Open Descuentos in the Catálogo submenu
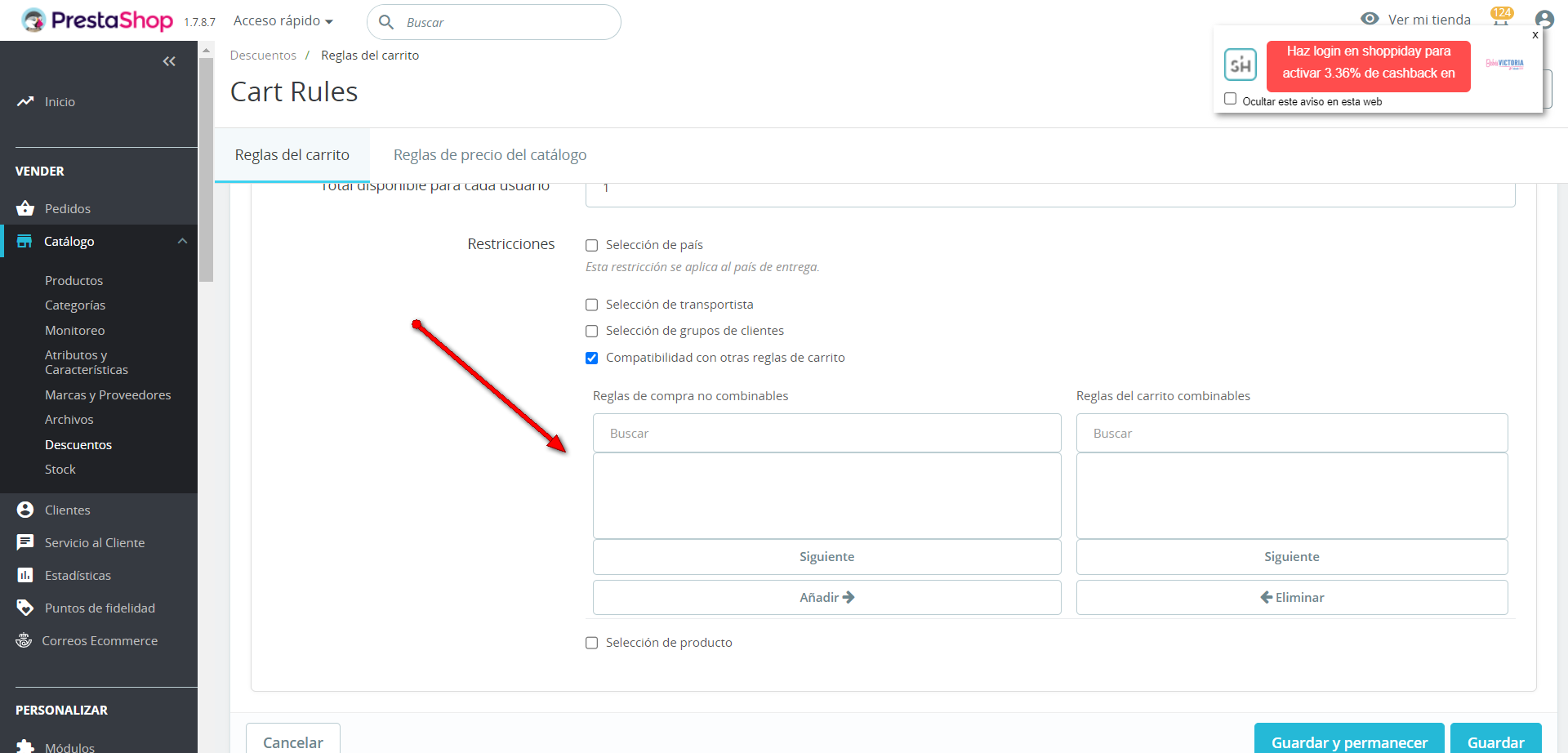 (78, 444)
